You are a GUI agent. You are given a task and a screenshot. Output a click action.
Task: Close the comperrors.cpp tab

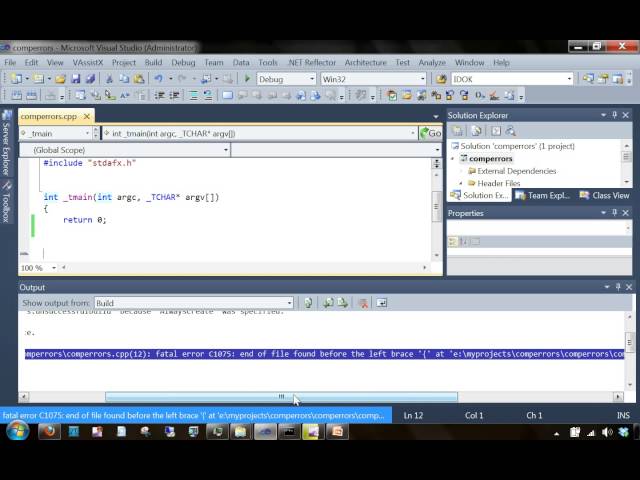(87, 116)
